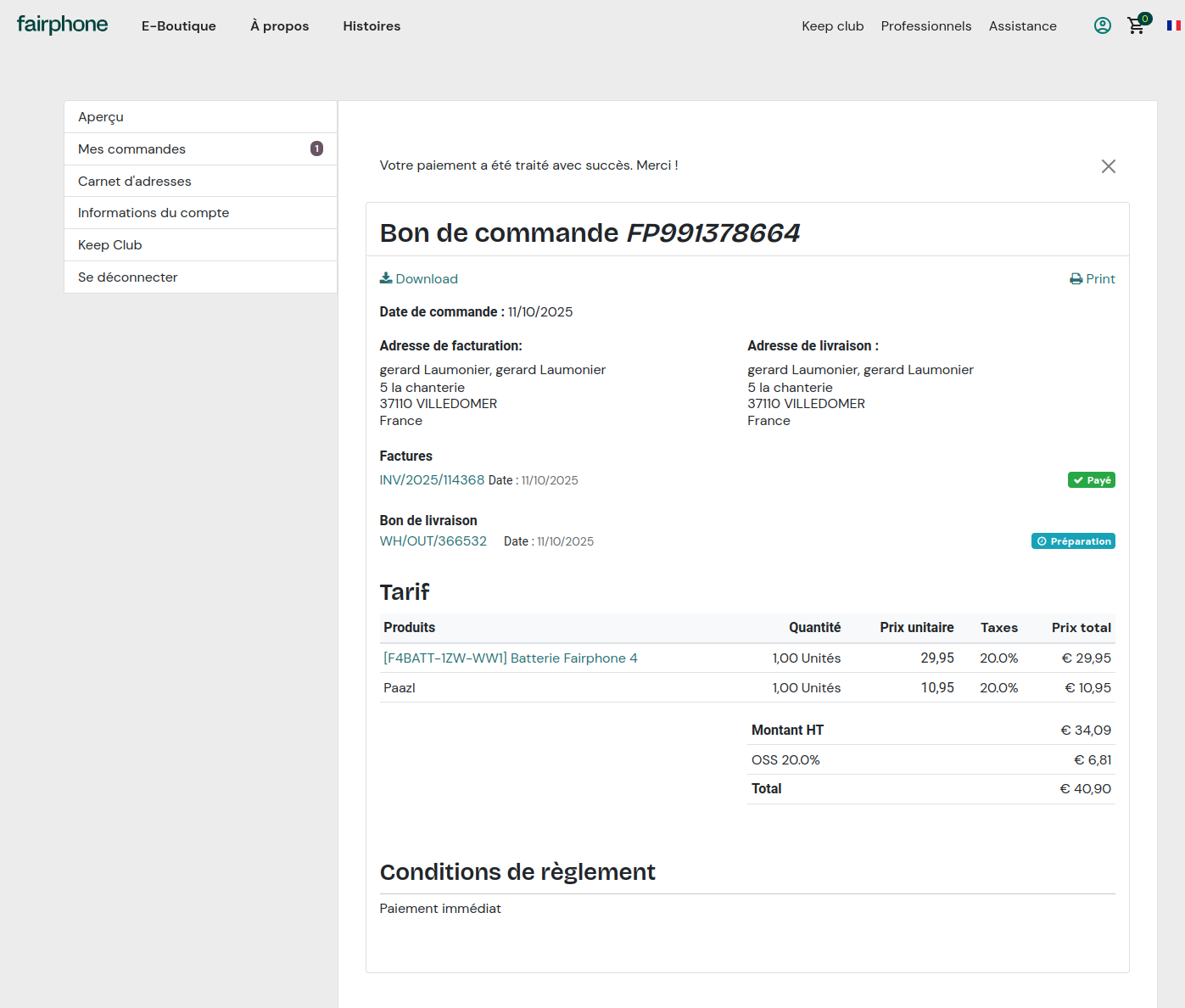This screenshot has width=1185, height=1008.
Task: Click the French flag language selector
Action: pos(1173,25)
